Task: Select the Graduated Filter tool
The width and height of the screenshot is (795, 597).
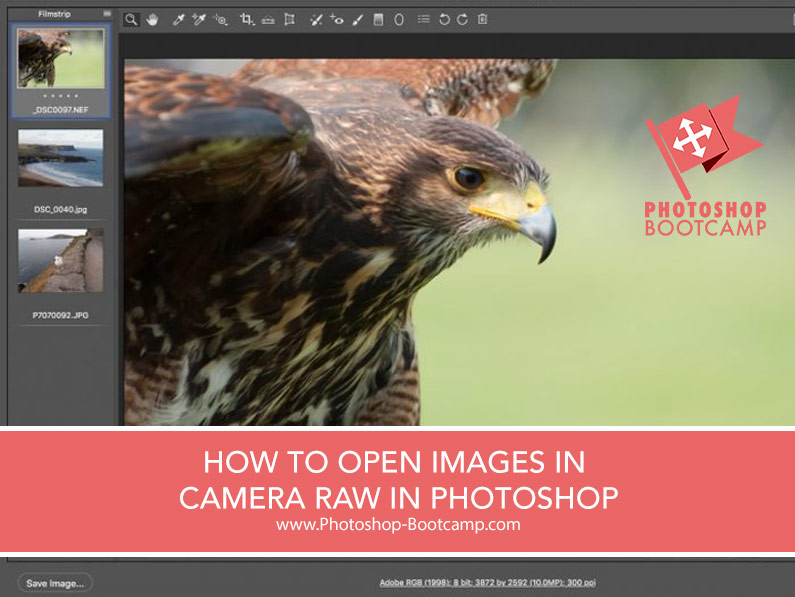Action: click(378, 20)
